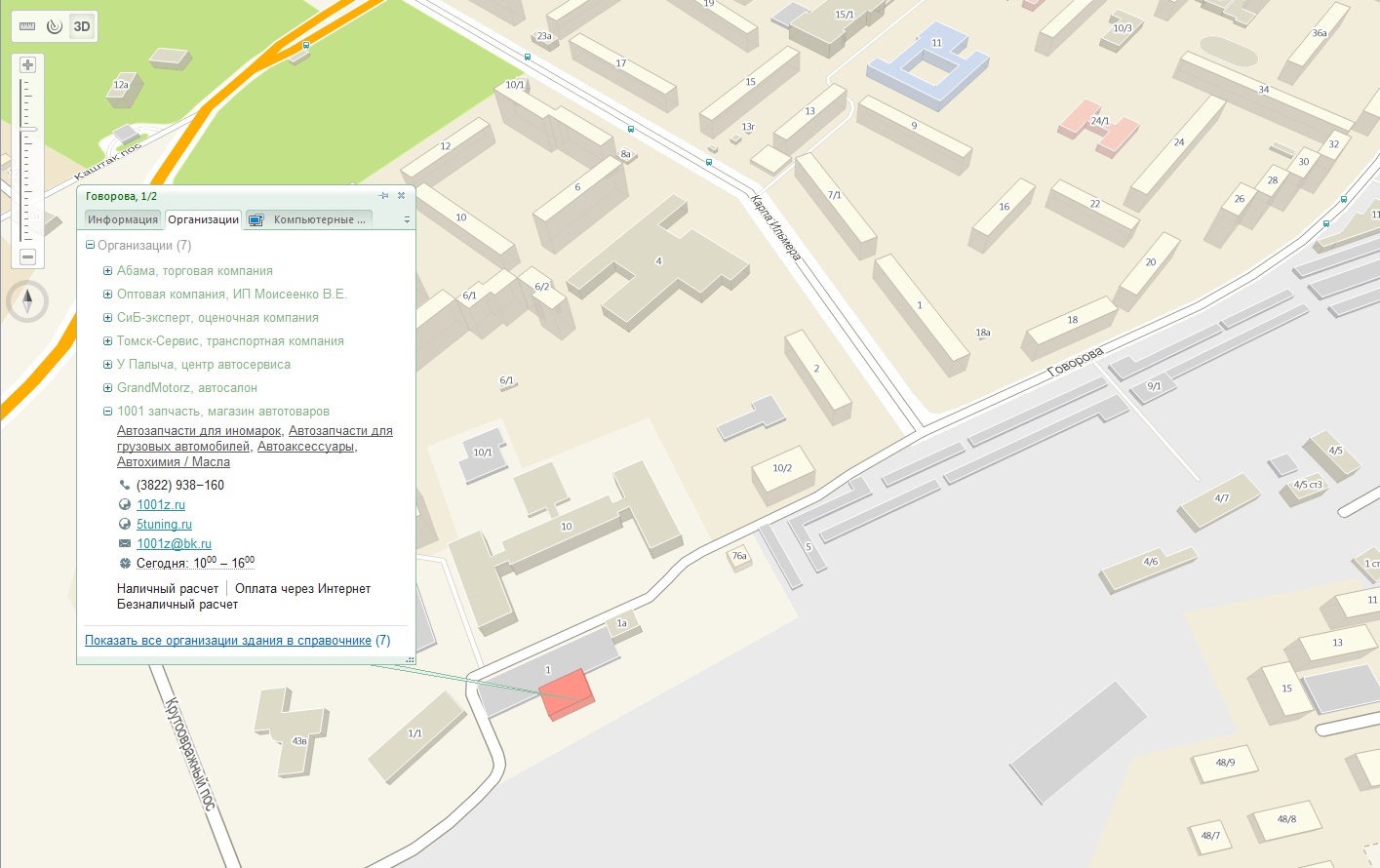Click the highlighted red building on map
The height and width of the screenshot is (868, 1380).
click(566, 693)
